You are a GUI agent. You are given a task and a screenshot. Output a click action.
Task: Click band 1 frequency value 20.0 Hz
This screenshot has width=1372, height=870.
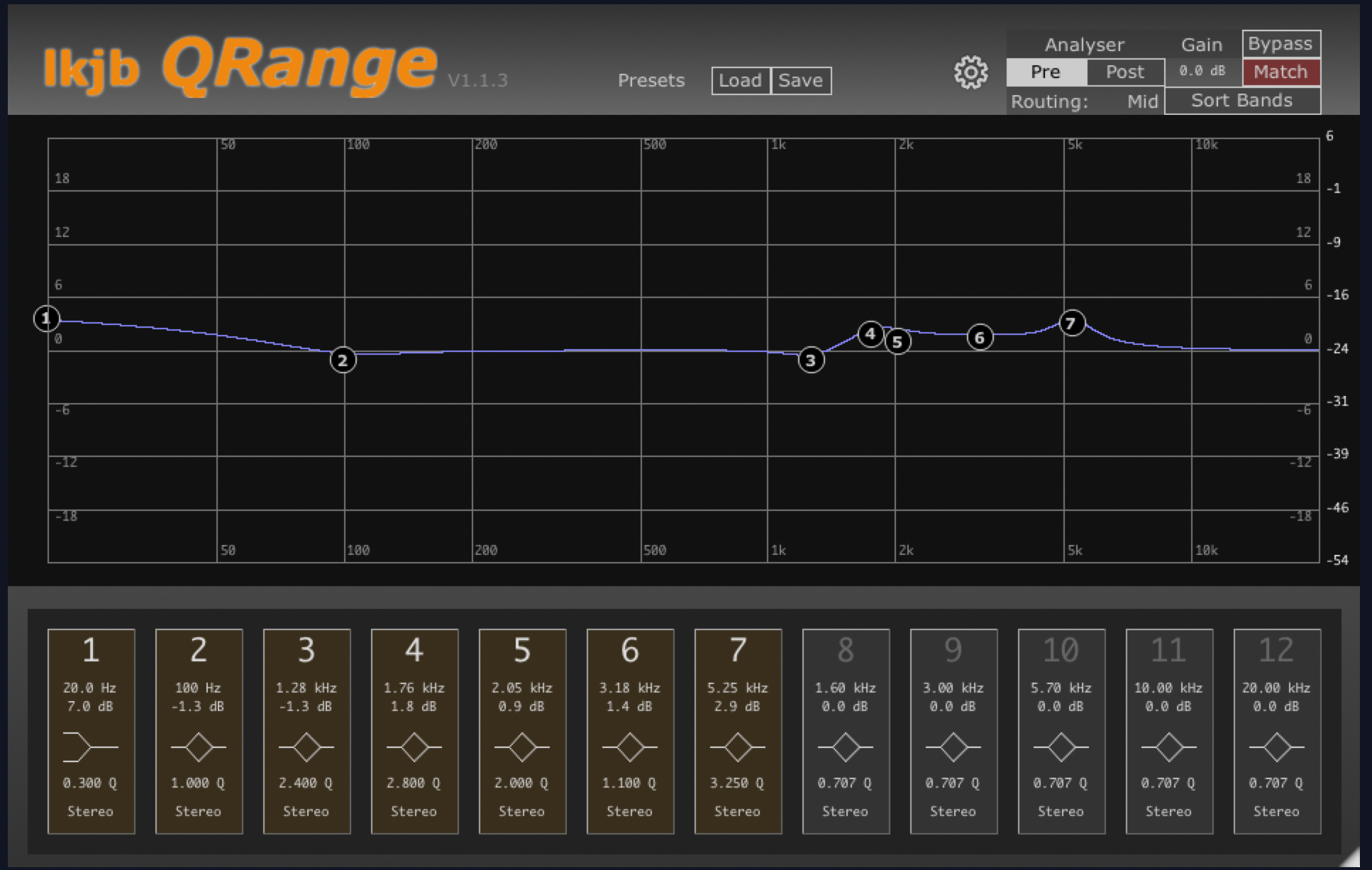[89, 688]
